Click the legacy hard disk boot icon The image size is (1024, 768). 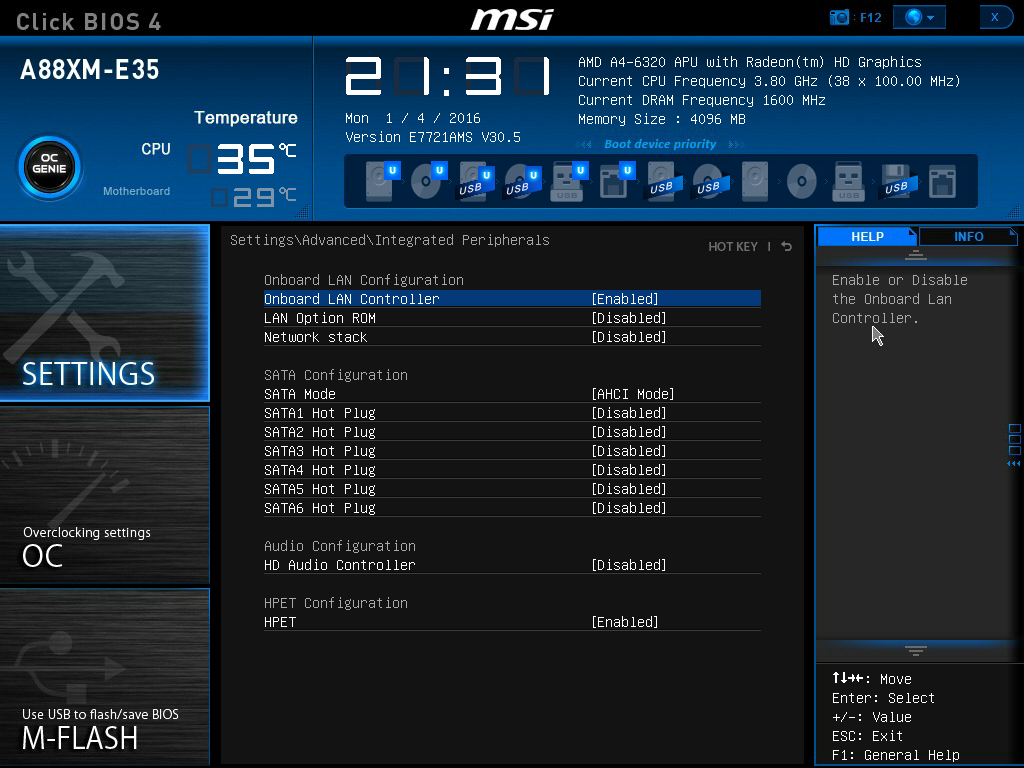click(755, 181)
